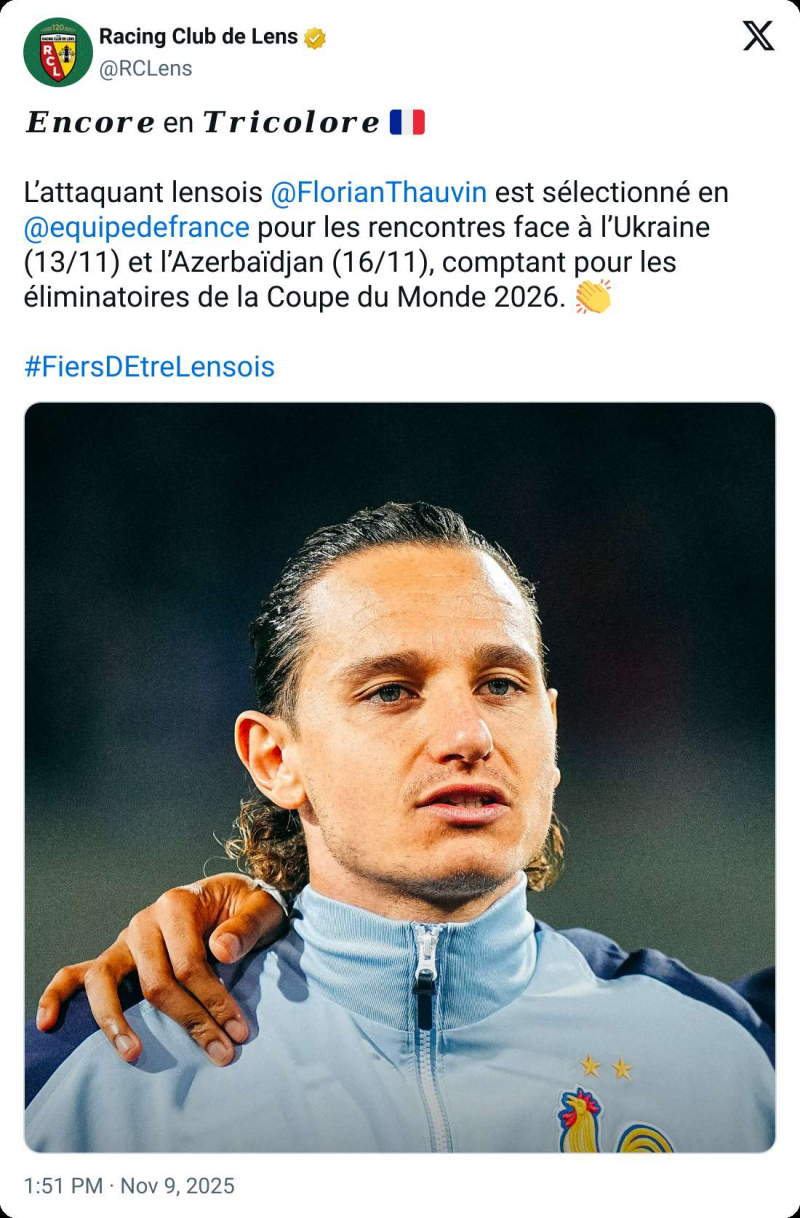Click the hand resting on the shoulder

(x=160, y=968)
